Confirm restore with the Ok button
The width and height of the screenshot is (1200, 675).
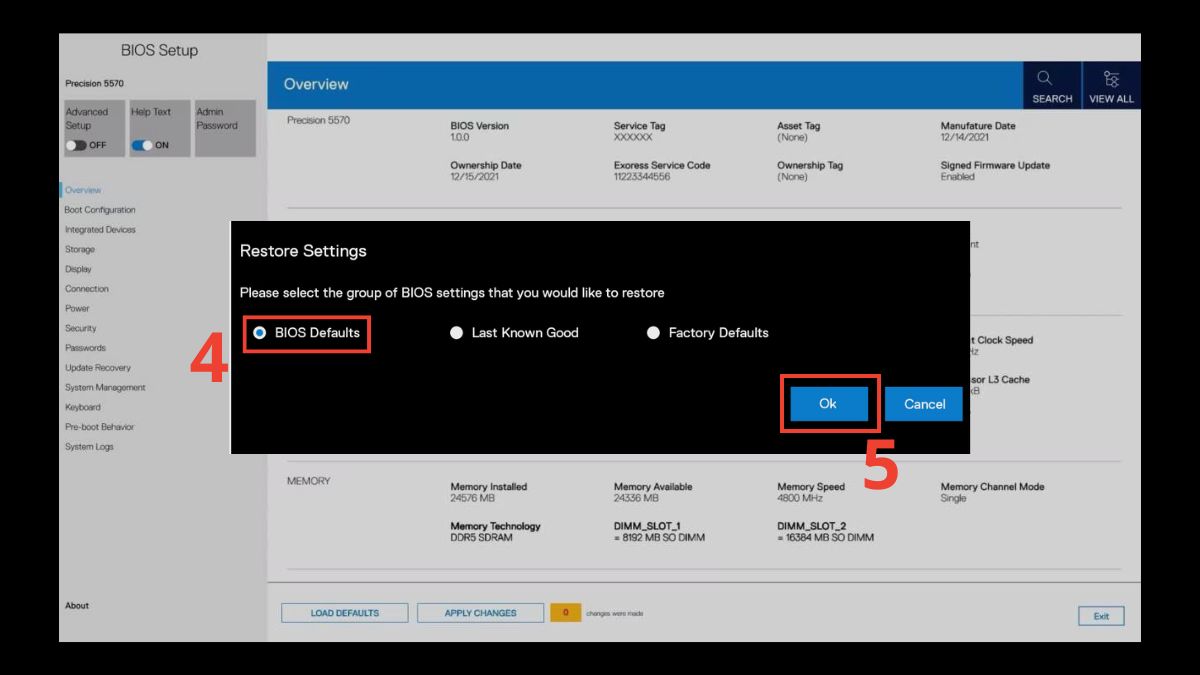(x=827, y=404)
